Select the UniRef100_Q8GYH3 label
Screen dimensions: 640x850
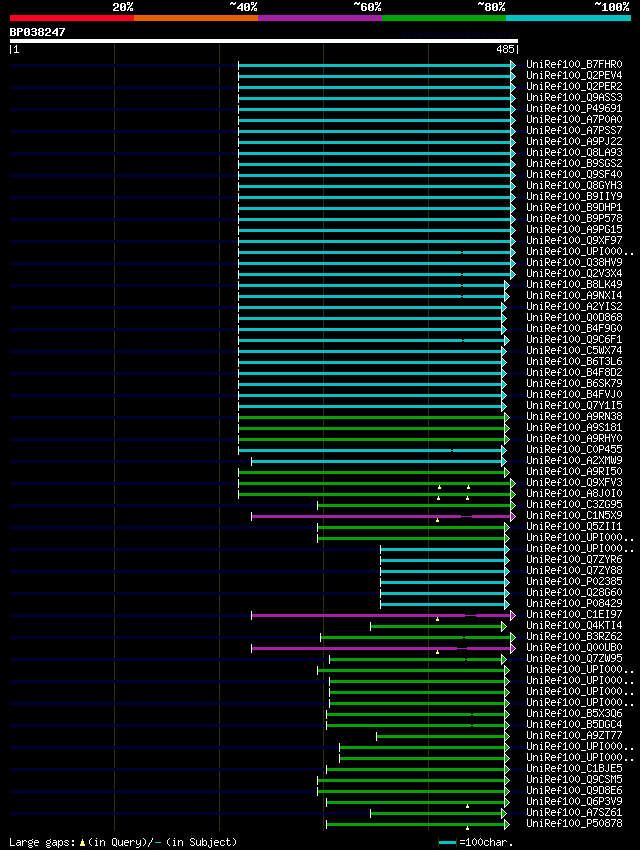(x=574, y=185)
